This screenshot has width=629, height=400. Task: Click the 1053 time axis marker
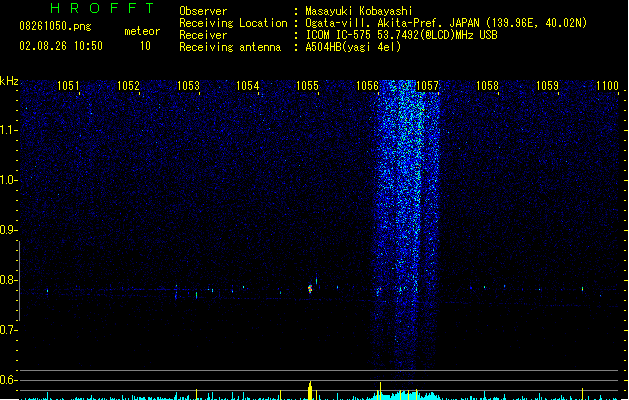point(188,86)
